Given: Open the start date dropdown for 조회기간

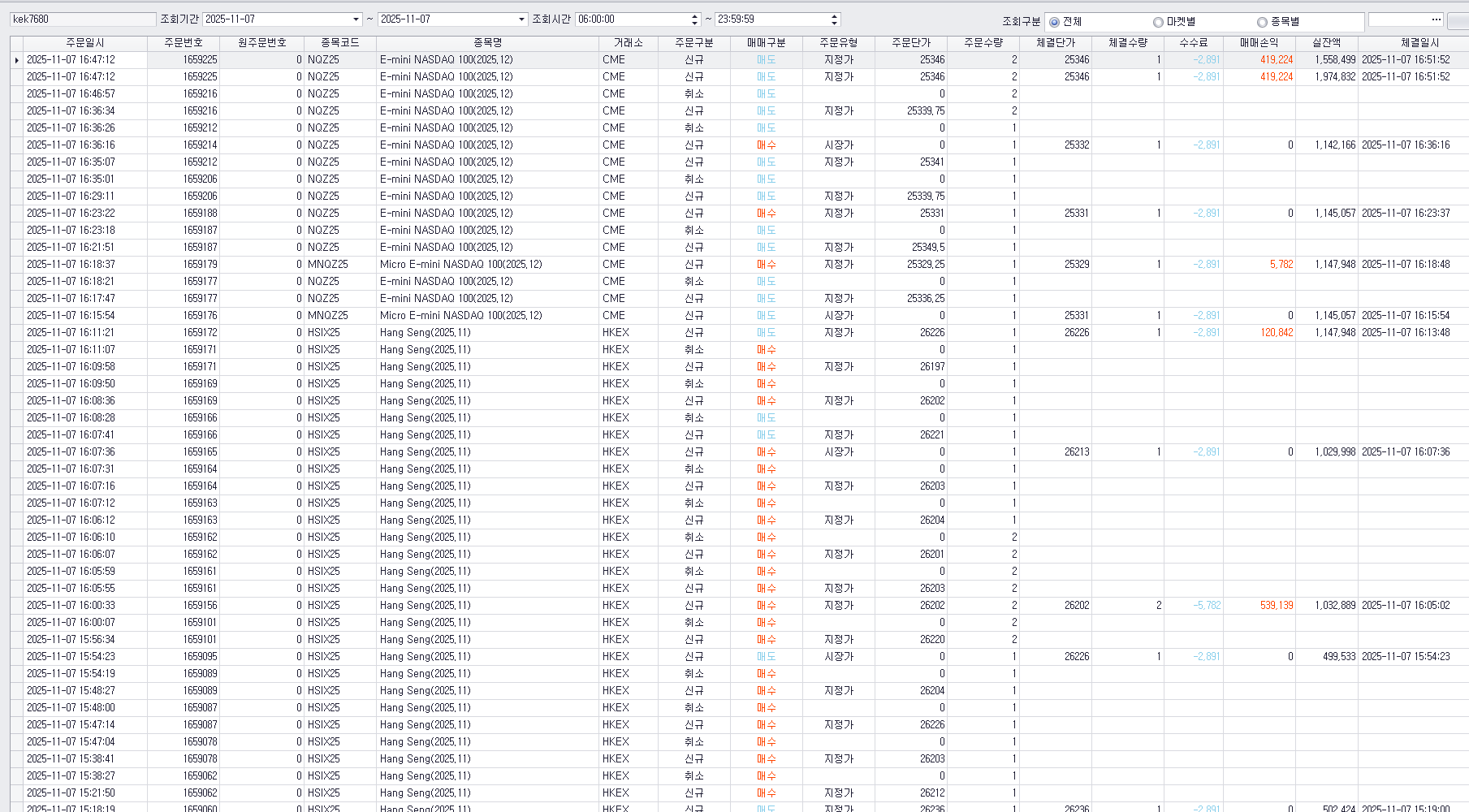Looking at the screenshot, I should point(356,19).
